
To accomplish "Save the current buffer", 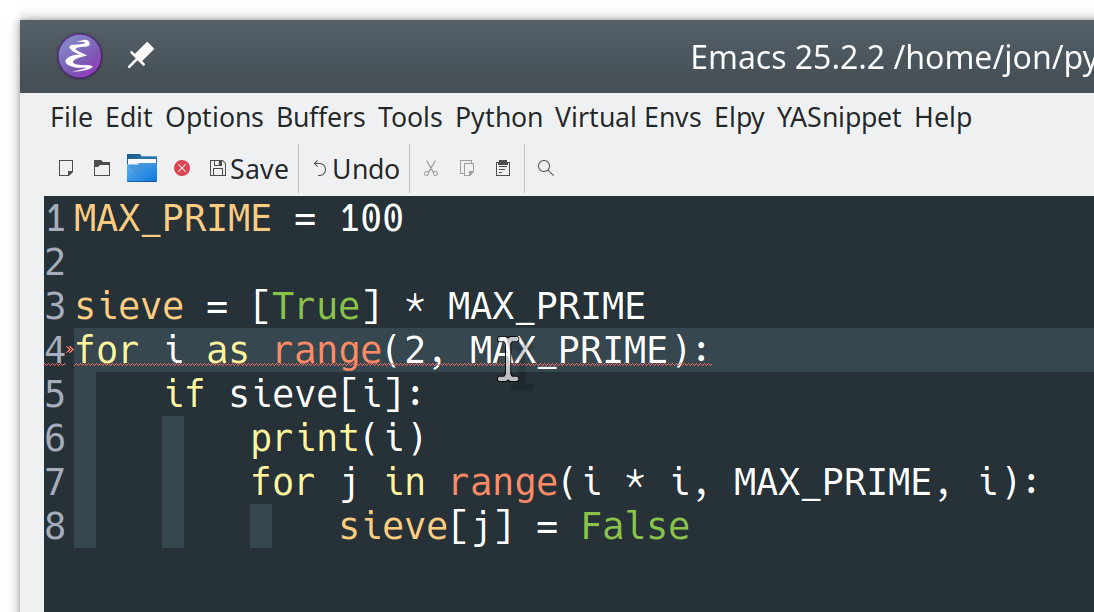I will 249,169.
